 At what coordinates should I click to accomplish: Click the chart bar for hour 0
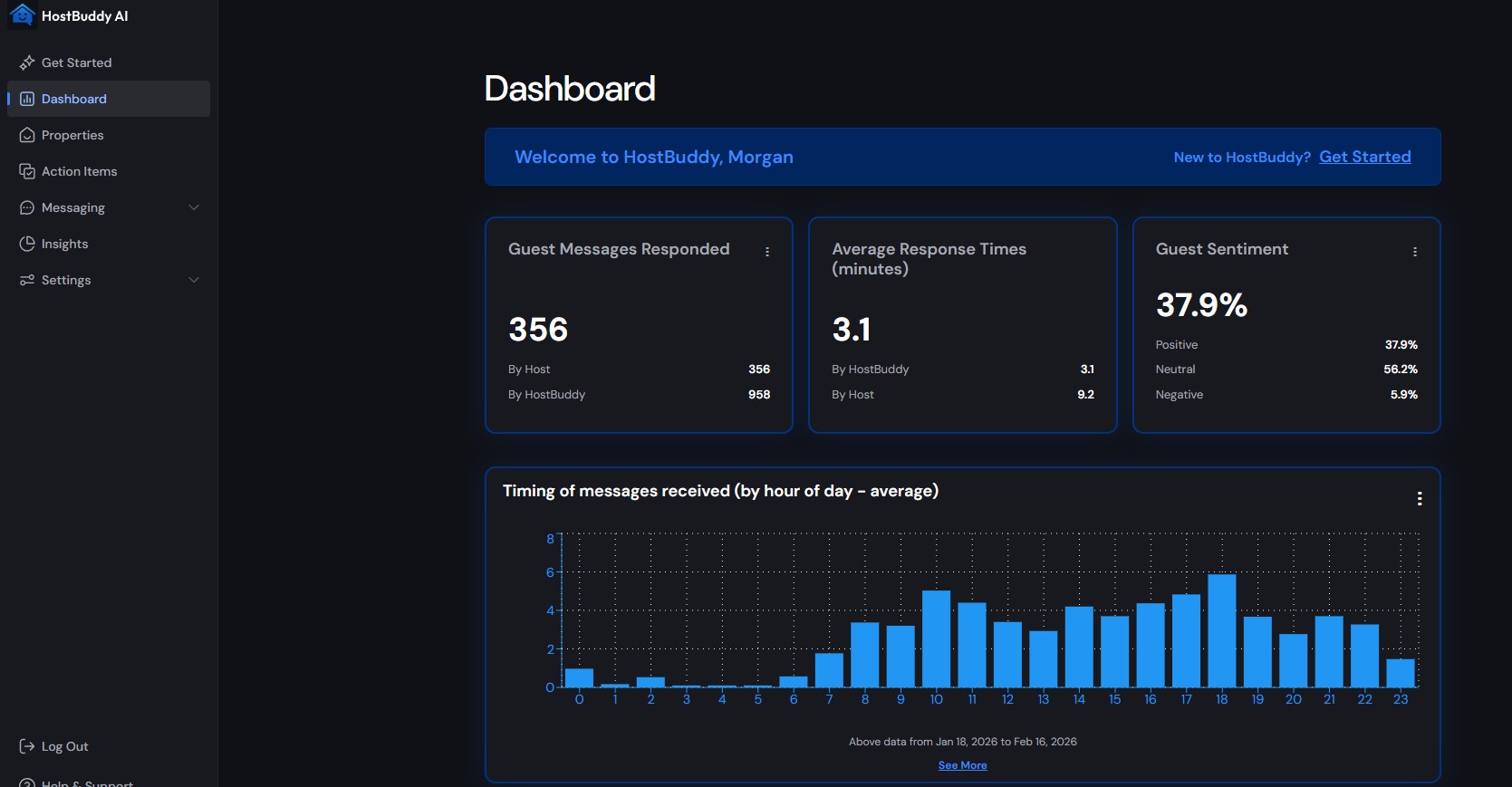pyautogui.click(x=579, y=677)
